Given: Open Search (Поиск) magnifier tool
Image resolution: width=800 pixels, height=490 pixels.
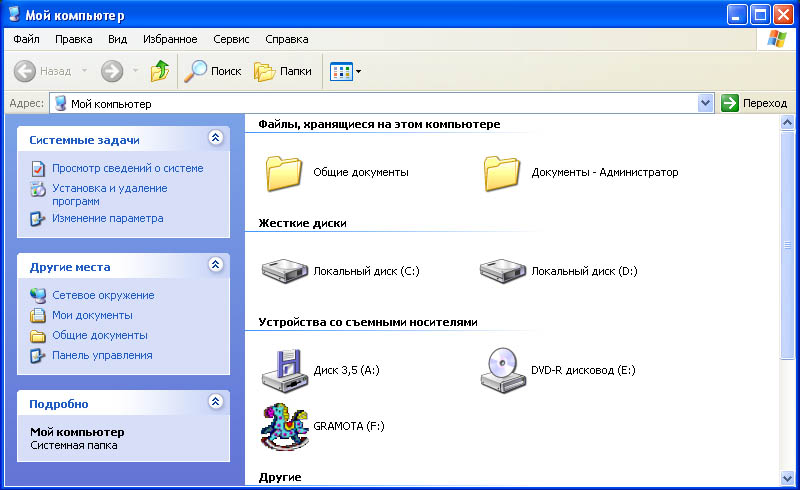Looking at the screenshot, I should 212,71.
